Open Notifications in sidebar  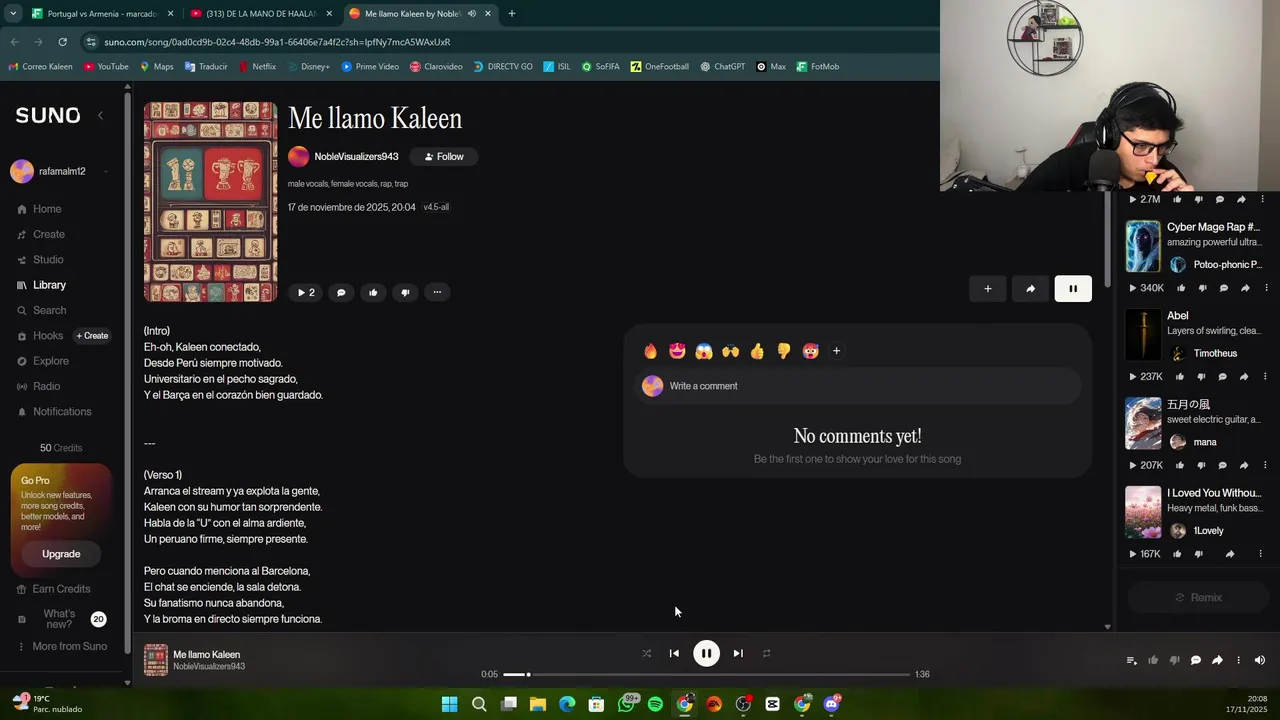click(x=54, y=412)
